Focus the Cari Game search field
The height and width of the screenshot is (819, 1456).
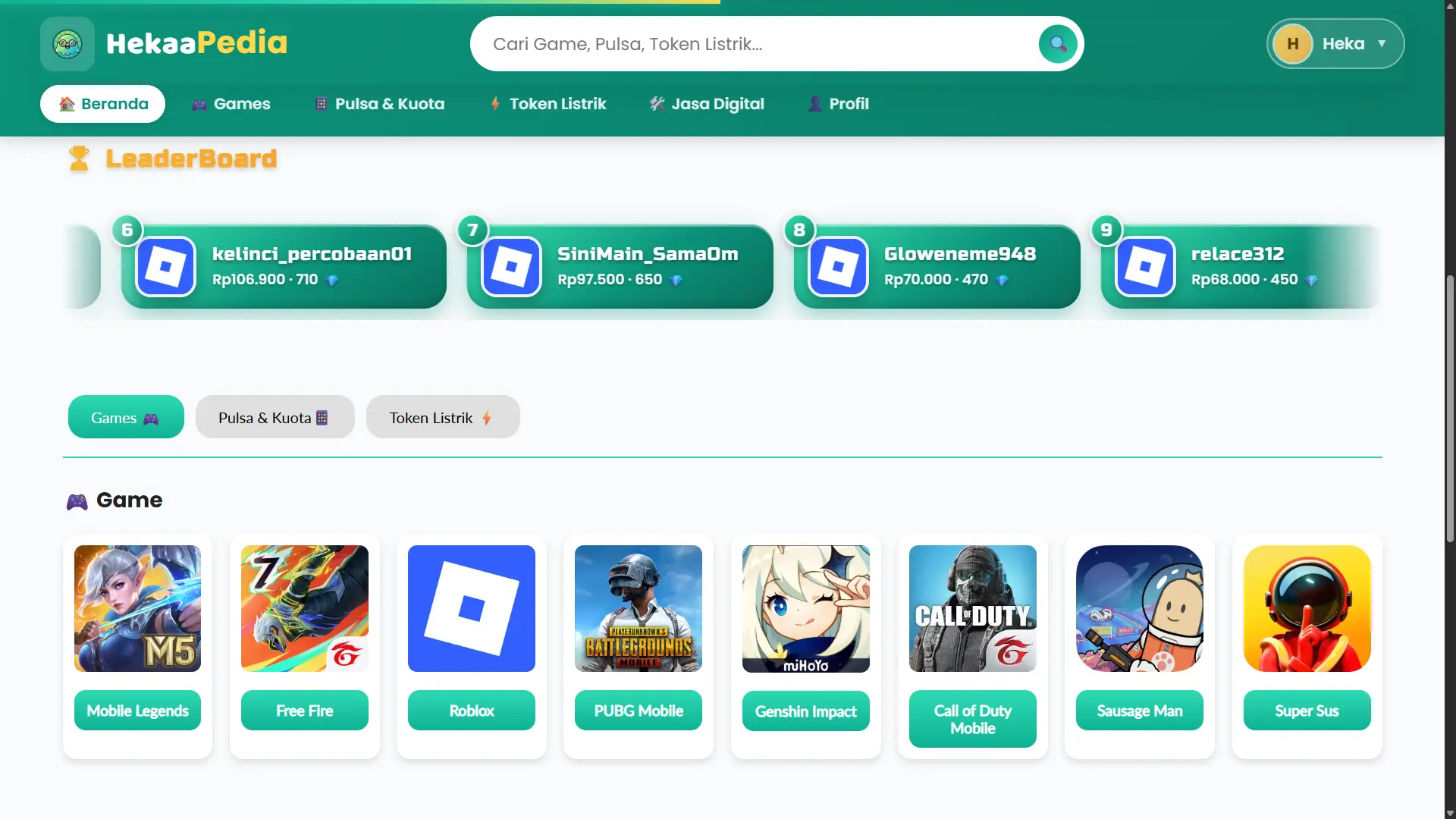(777, 44)
